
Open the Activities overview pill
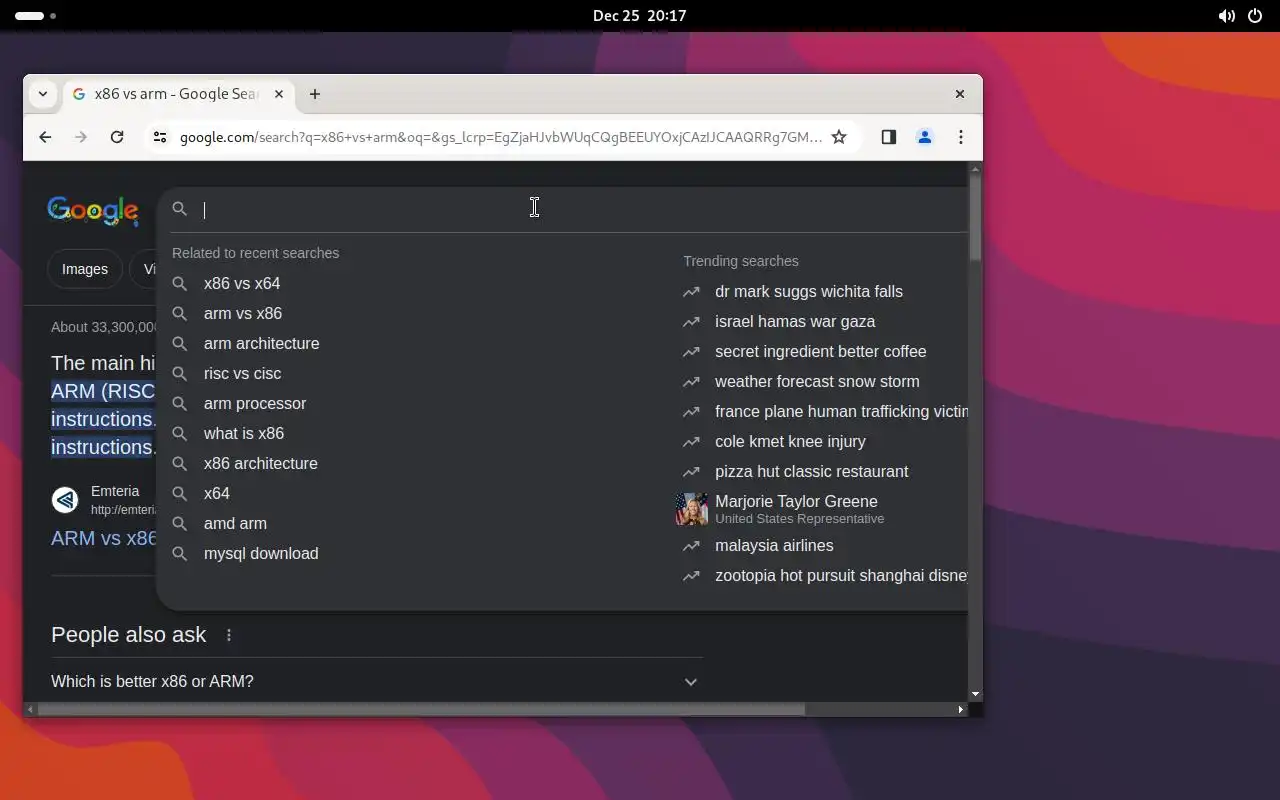pos(36,16)
